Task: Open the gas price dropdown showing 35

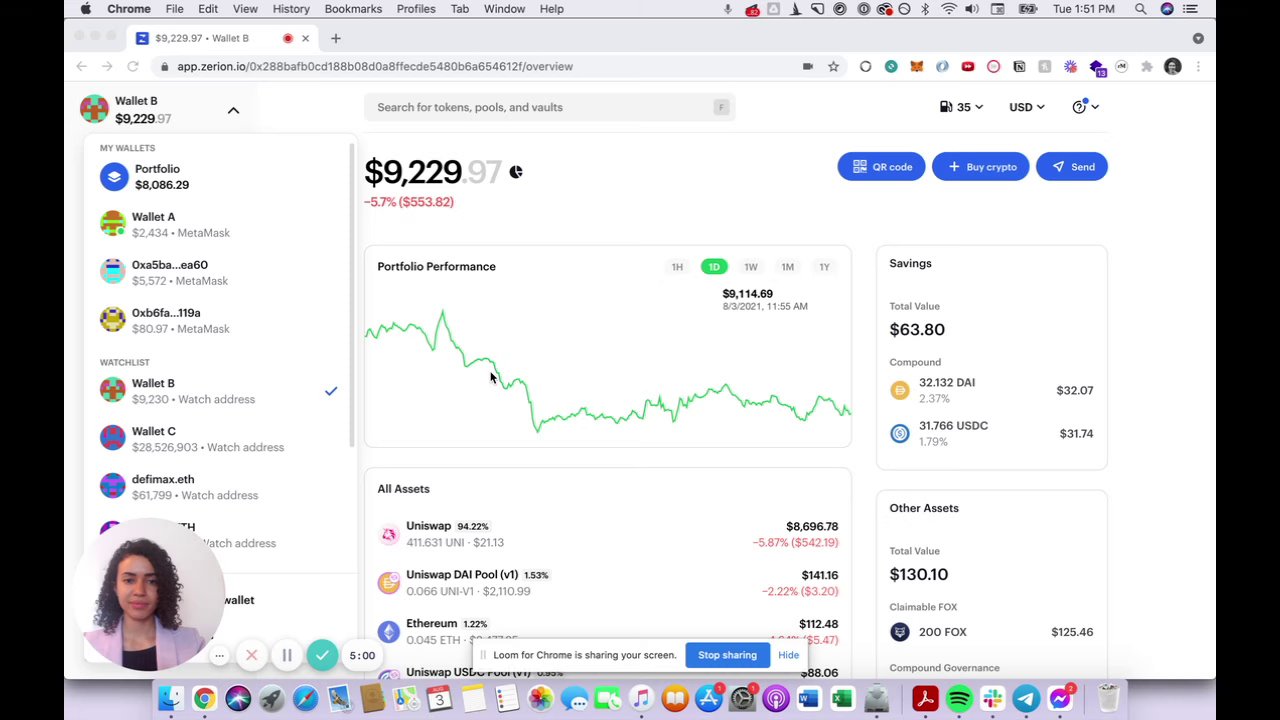Action: click(960, 107)
